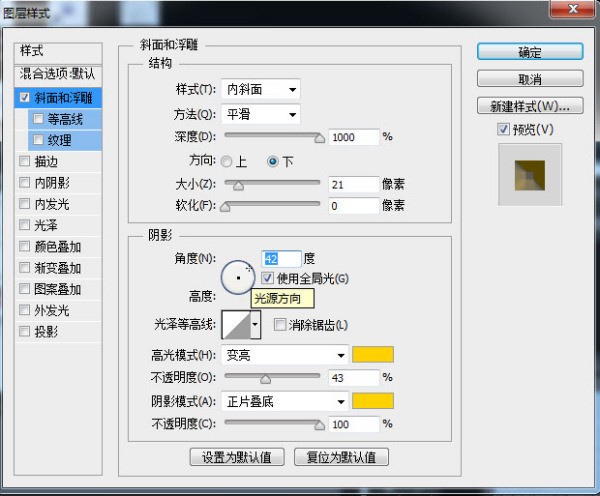
Task: Uncheck the 斜面和浮雕 effect checkbox
Action: tap(25, 98)
